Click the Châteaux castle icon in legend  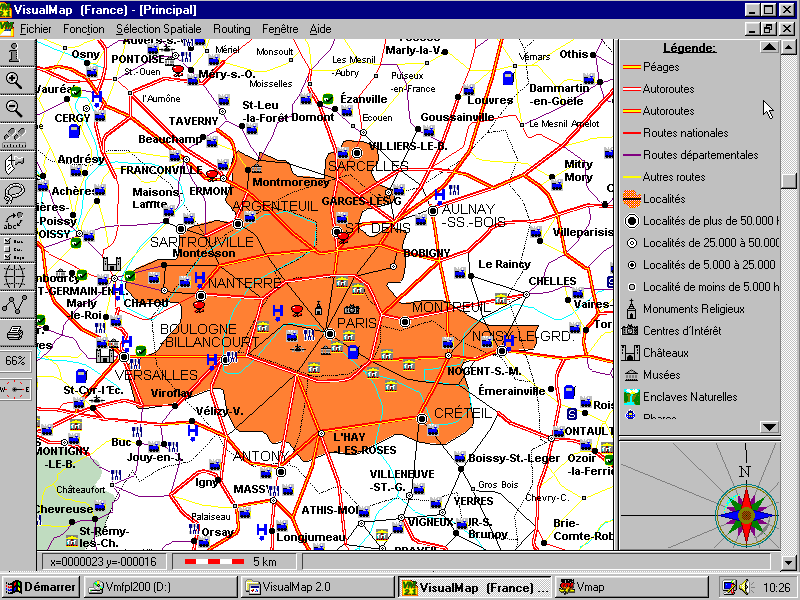coord(631,353)
